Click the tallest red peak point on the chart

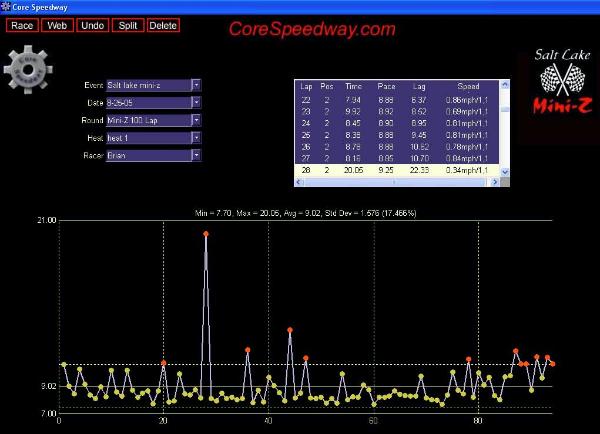[x=206, y=234]
